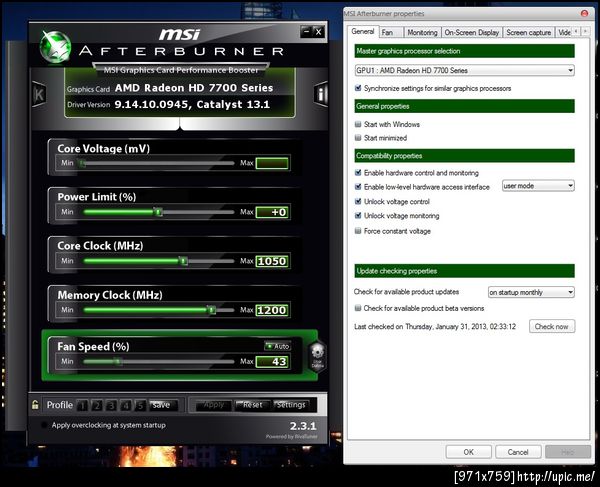Click the Memory Clock 1200 value field

(272, 310)
